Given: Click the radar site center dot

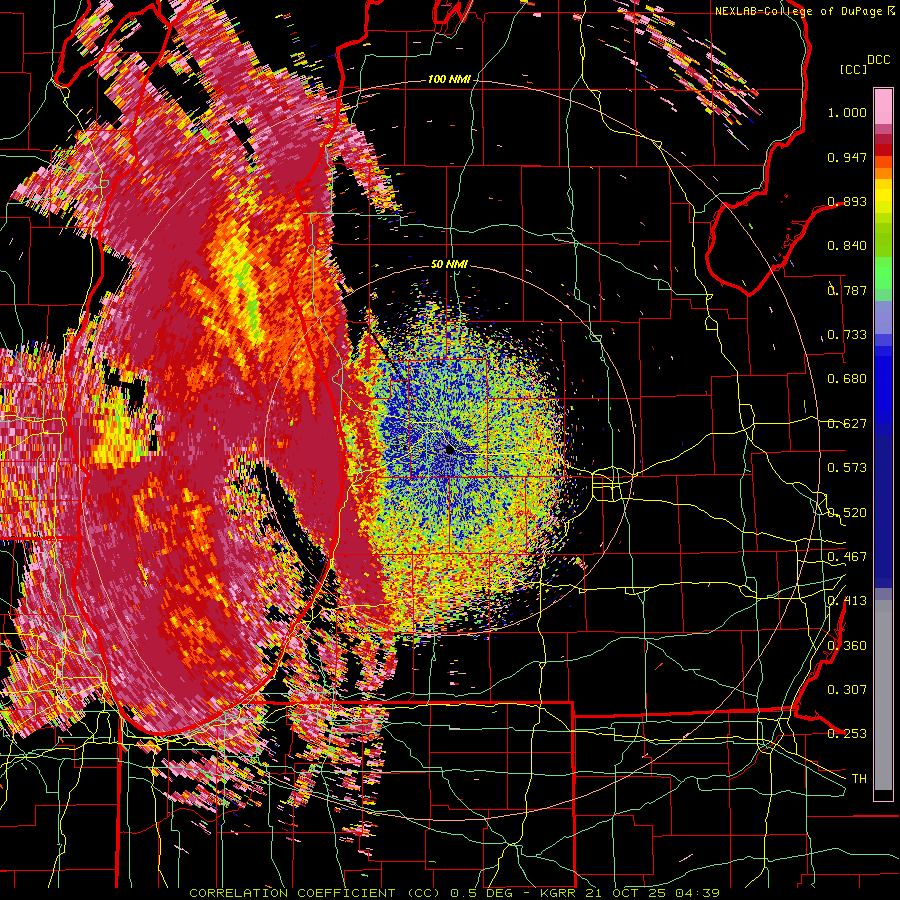Looking at the screenshot, I should point(449,451).
